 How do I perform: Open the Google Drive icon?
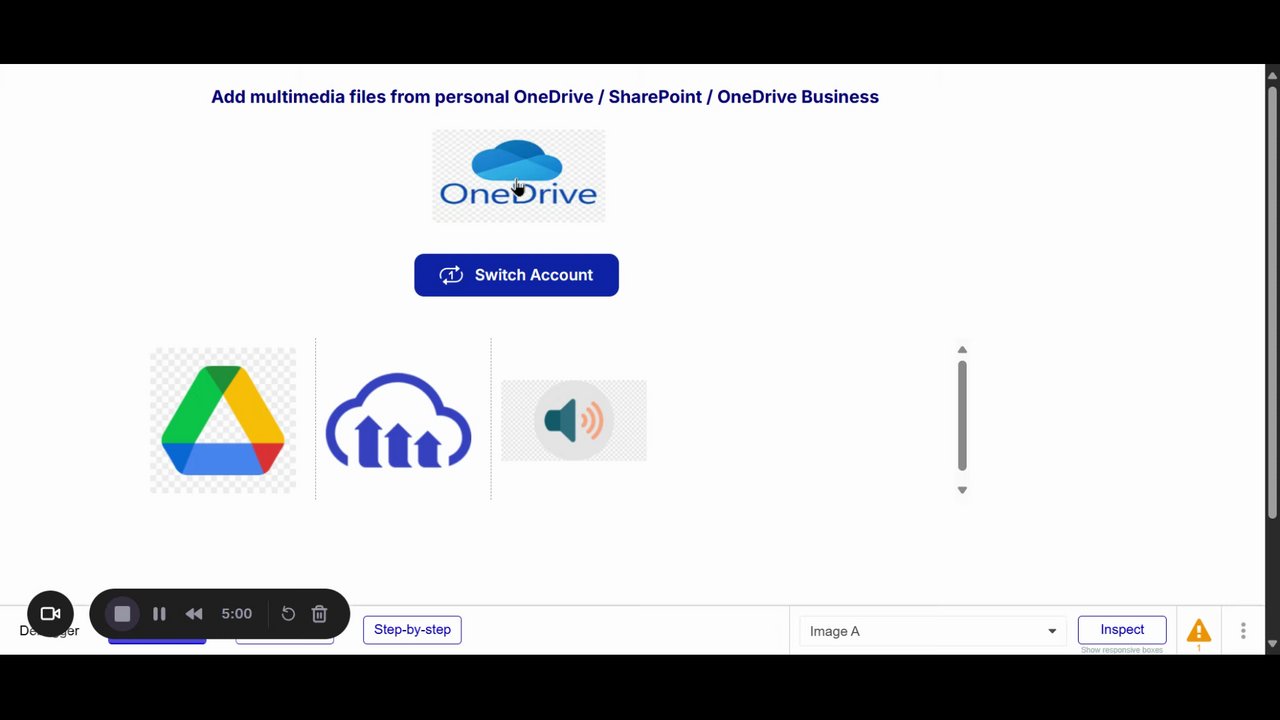pyautogui.click(x=223, y=421)
